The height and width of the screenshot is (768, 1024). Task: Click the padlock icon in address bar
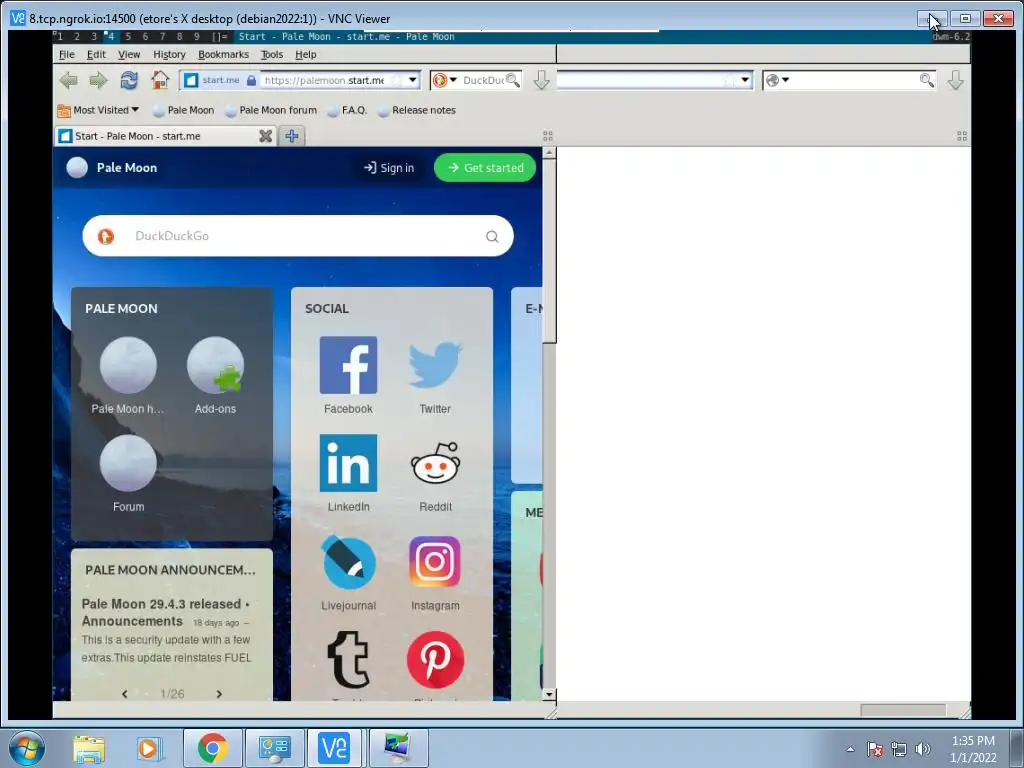click(x=251, y=80)
